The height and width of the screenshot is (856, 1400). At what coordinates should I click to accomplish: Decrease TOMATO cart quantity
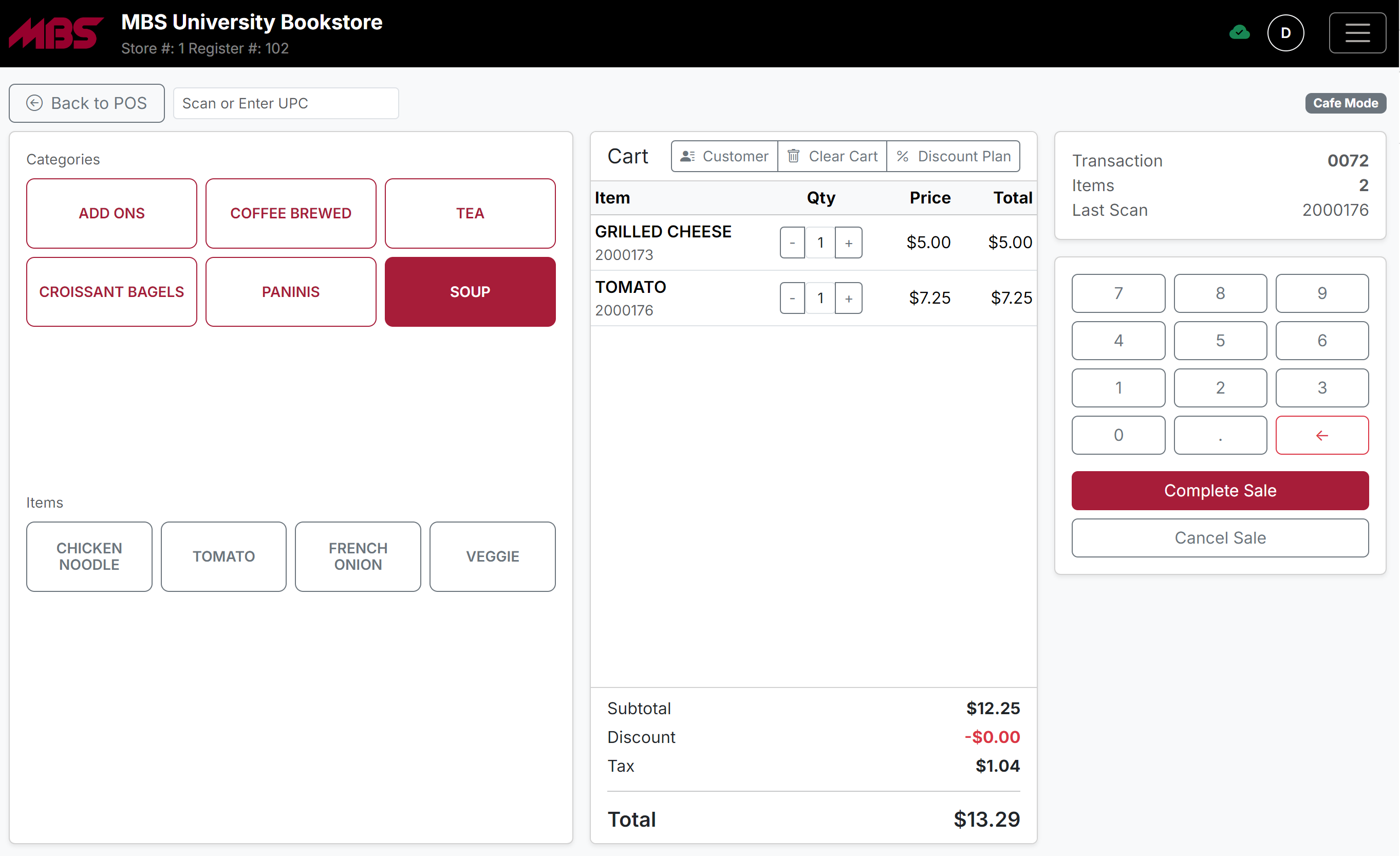click(x=792, y=299)
